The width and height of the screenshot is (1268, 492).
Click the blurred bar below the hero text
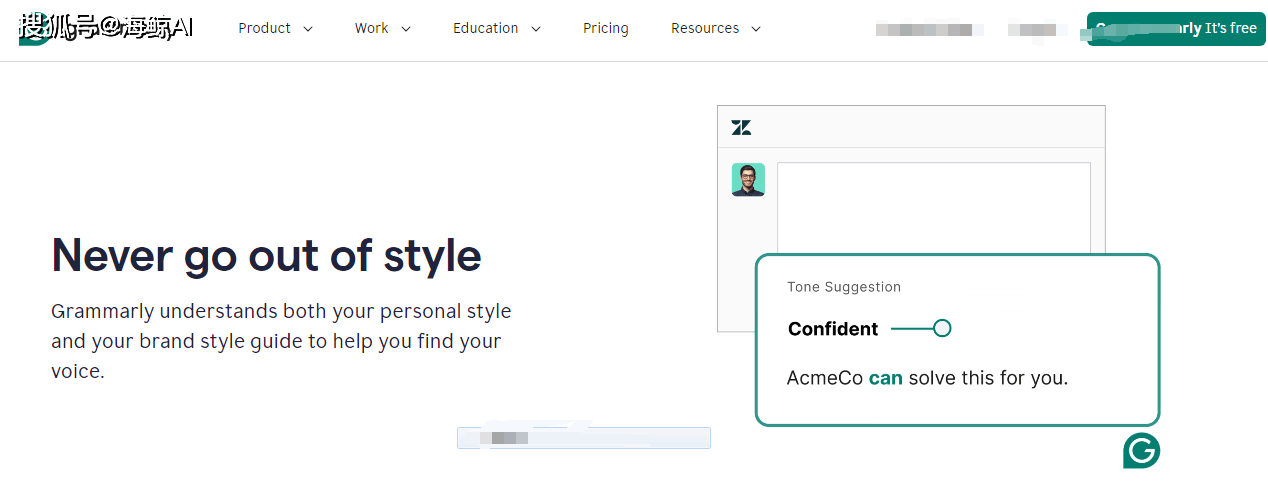[583, 438]
